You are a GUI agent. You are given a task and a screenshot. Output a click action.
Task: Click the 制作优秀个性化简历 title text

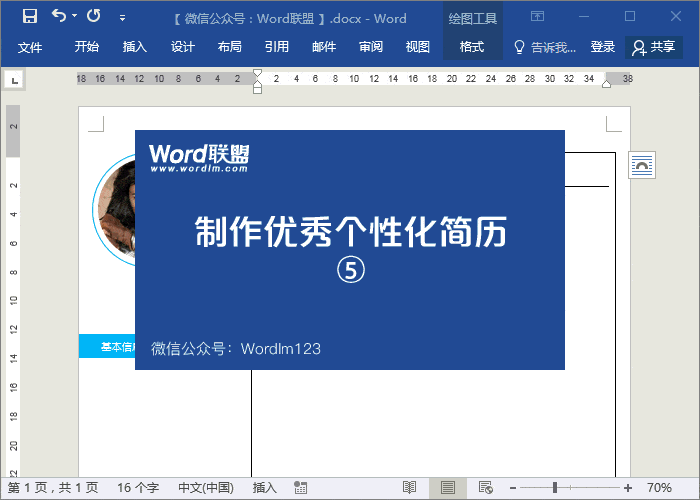click(x=351, y=231)
